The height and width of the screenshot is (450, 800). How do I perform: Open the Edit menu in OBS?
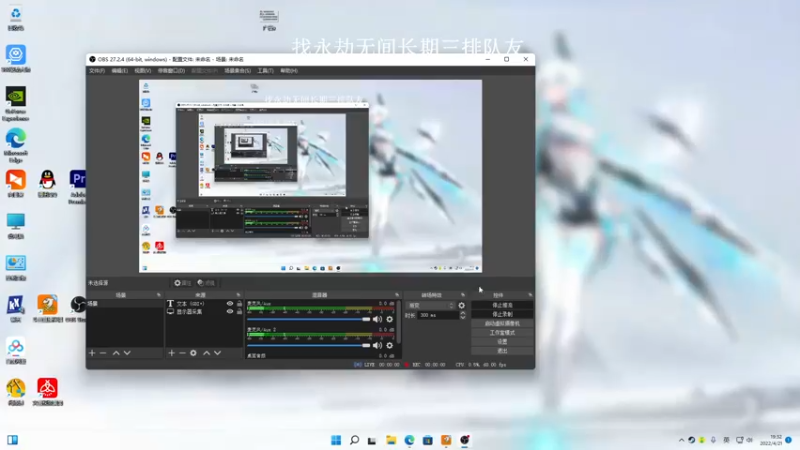point(119,71)
